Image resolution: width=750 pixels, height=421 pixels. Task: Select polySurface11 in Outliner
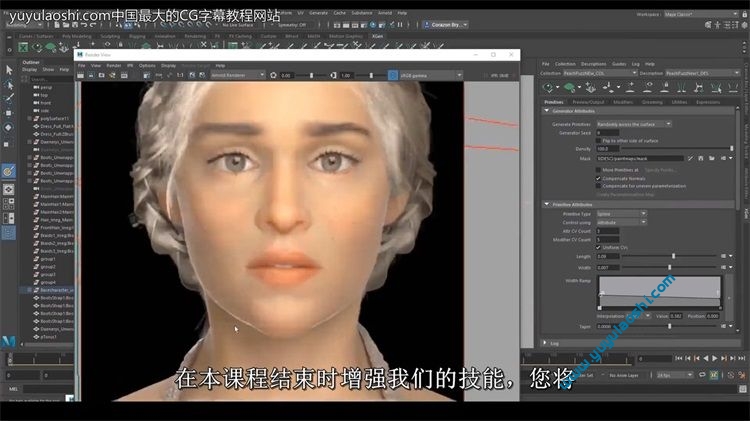click(x=54, y=118)
